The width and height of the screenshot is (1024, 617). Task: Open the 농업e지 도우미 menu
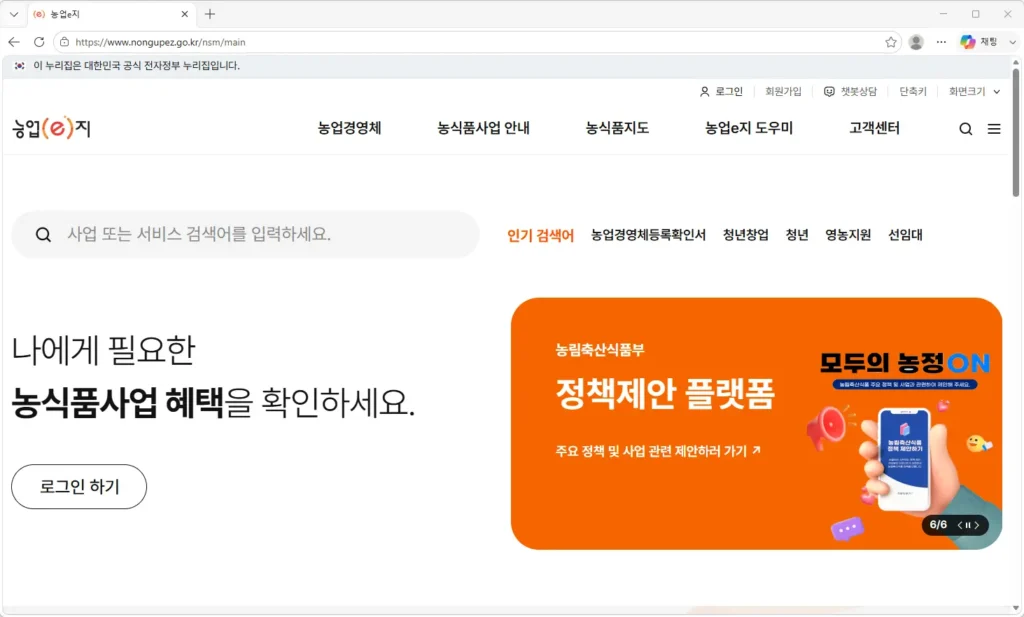pos(749,128)
